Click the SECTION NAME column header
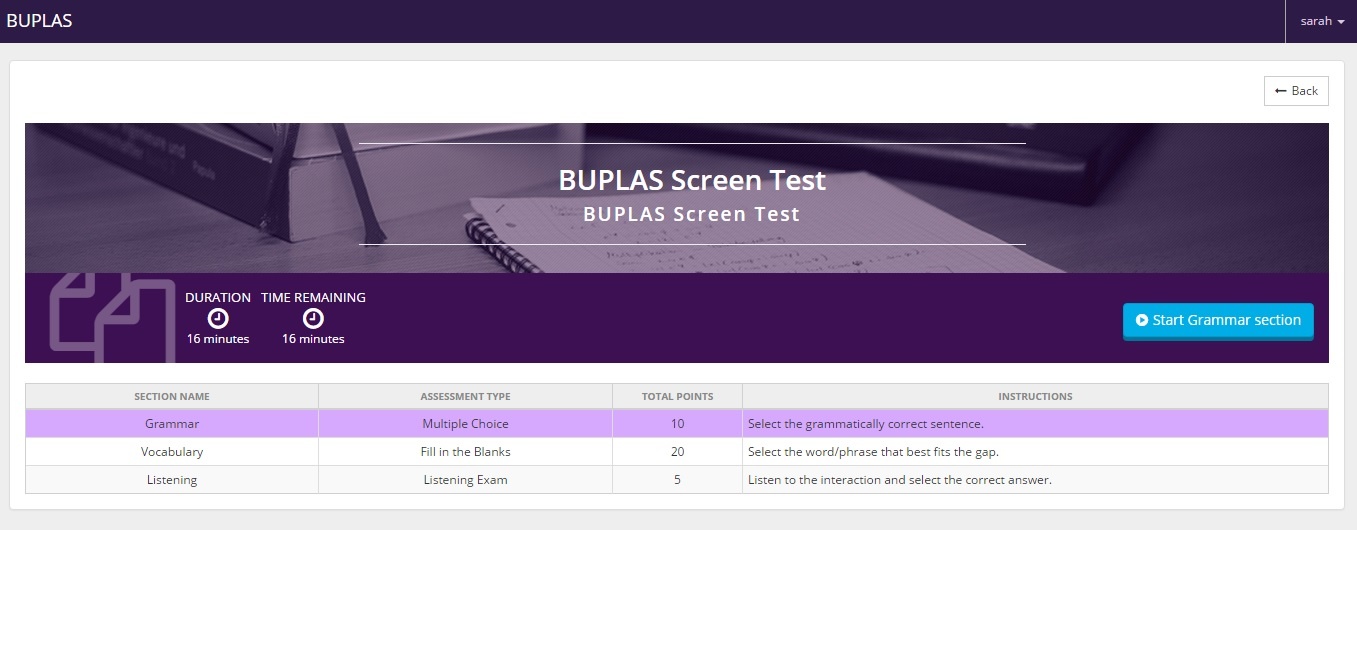The image size is (1357, 659). (x=171, y=396)
